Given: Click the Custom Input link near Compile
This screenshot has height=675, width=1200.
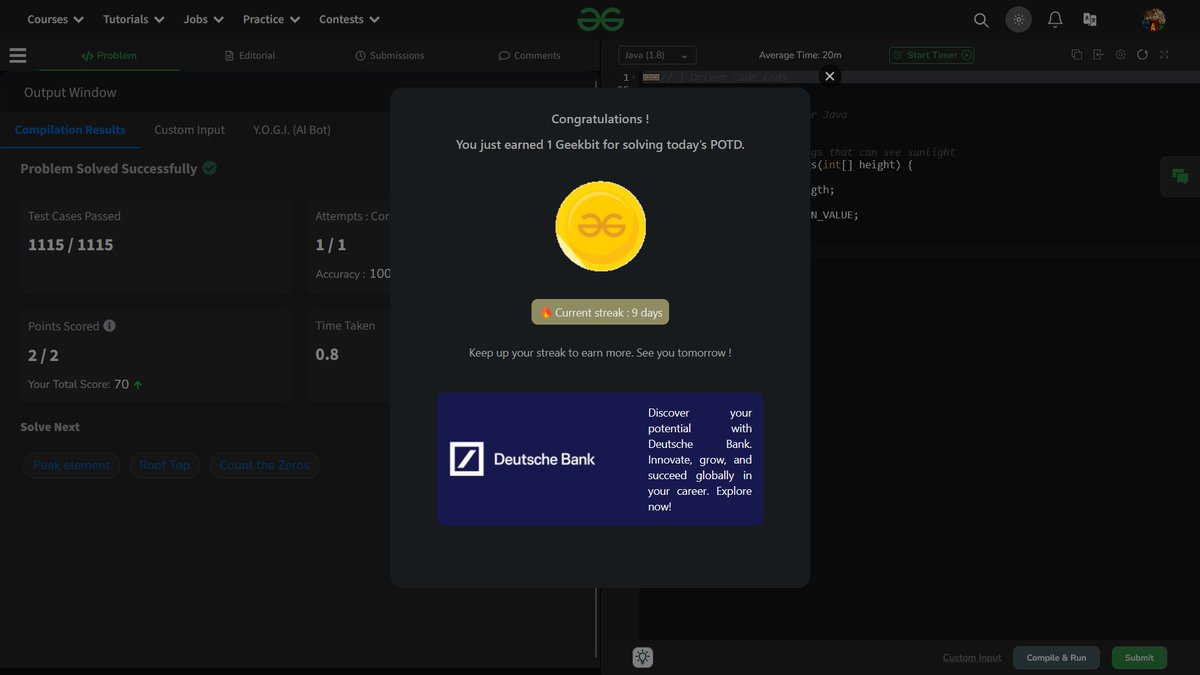Looking at the screenshot, I should 972,658.
